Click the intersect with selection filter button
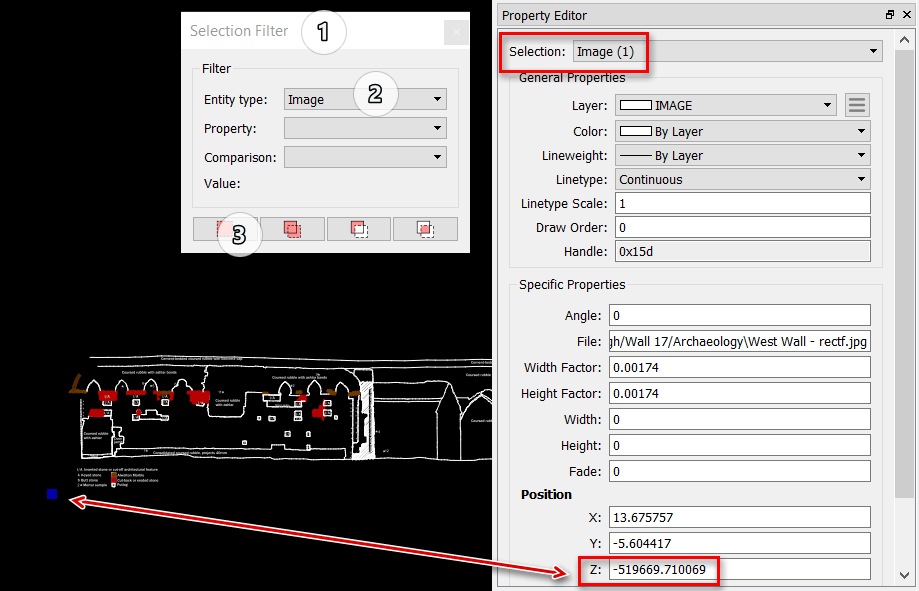919x591 pixels. pyautogui.click(x=426, y=229)
